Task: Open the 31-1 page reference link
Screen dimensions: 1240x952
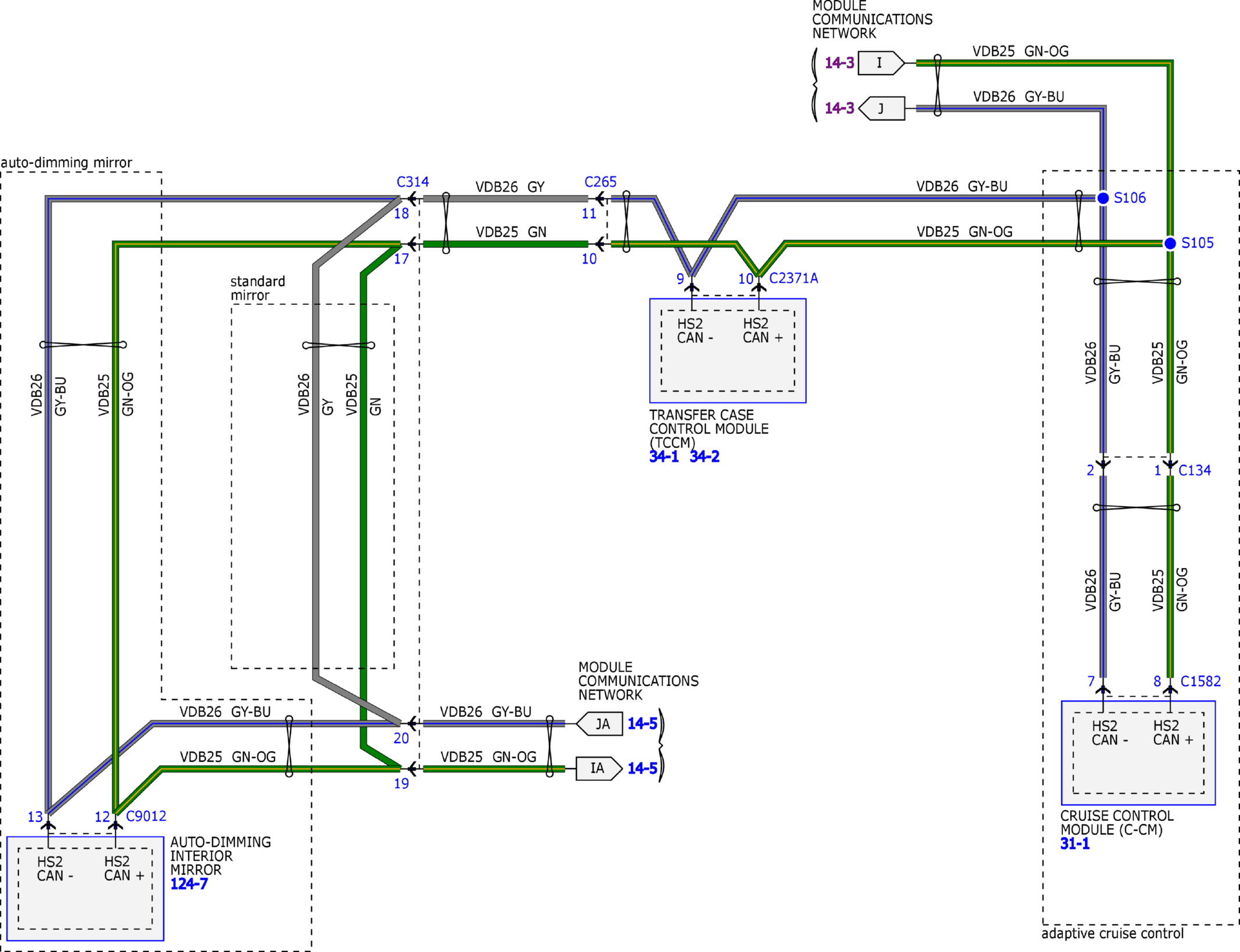Action: [1075, 844]
